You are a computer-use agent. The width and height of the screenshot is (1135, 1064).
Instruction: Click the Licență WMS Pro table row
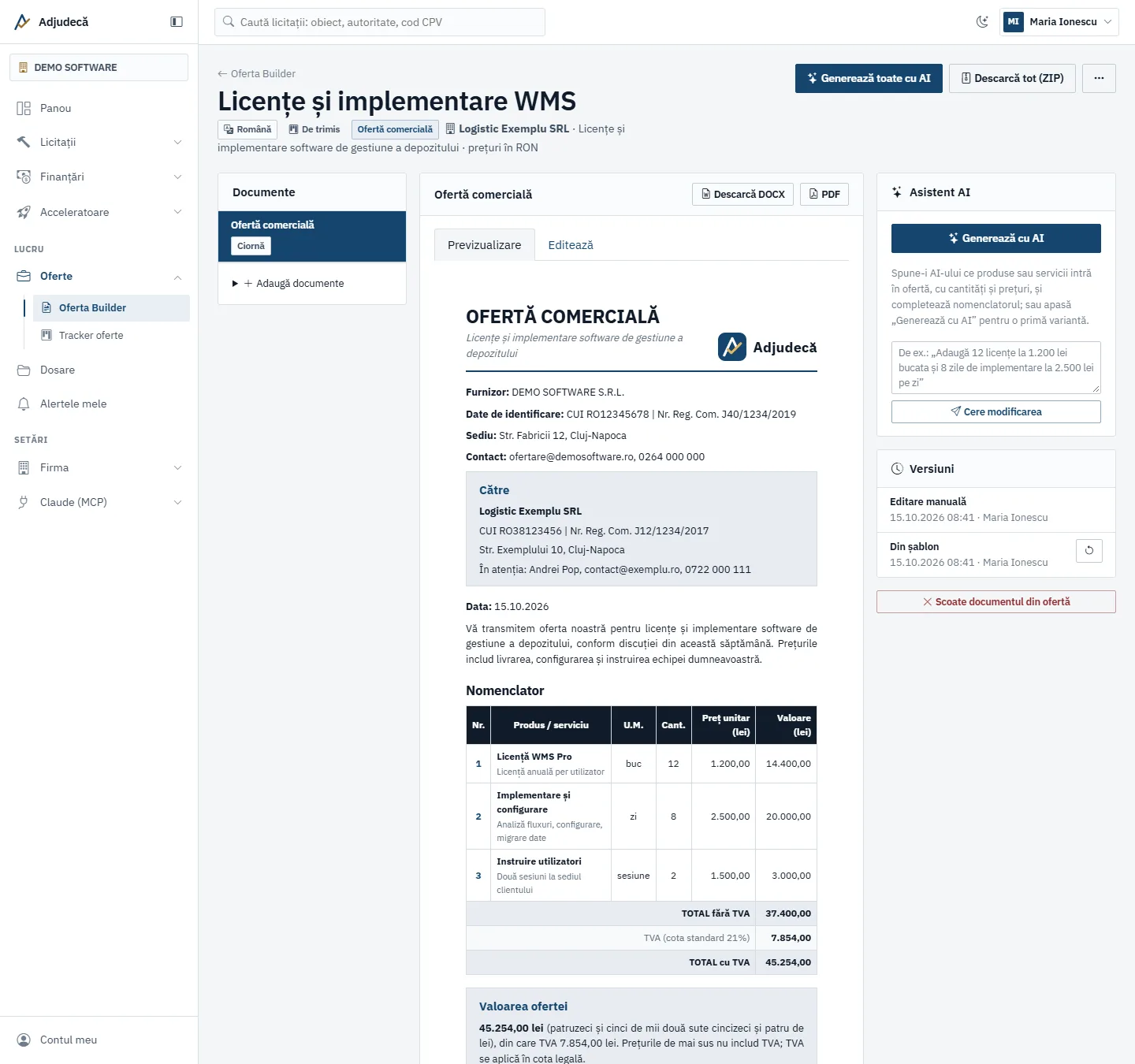(x=642, y=764)
